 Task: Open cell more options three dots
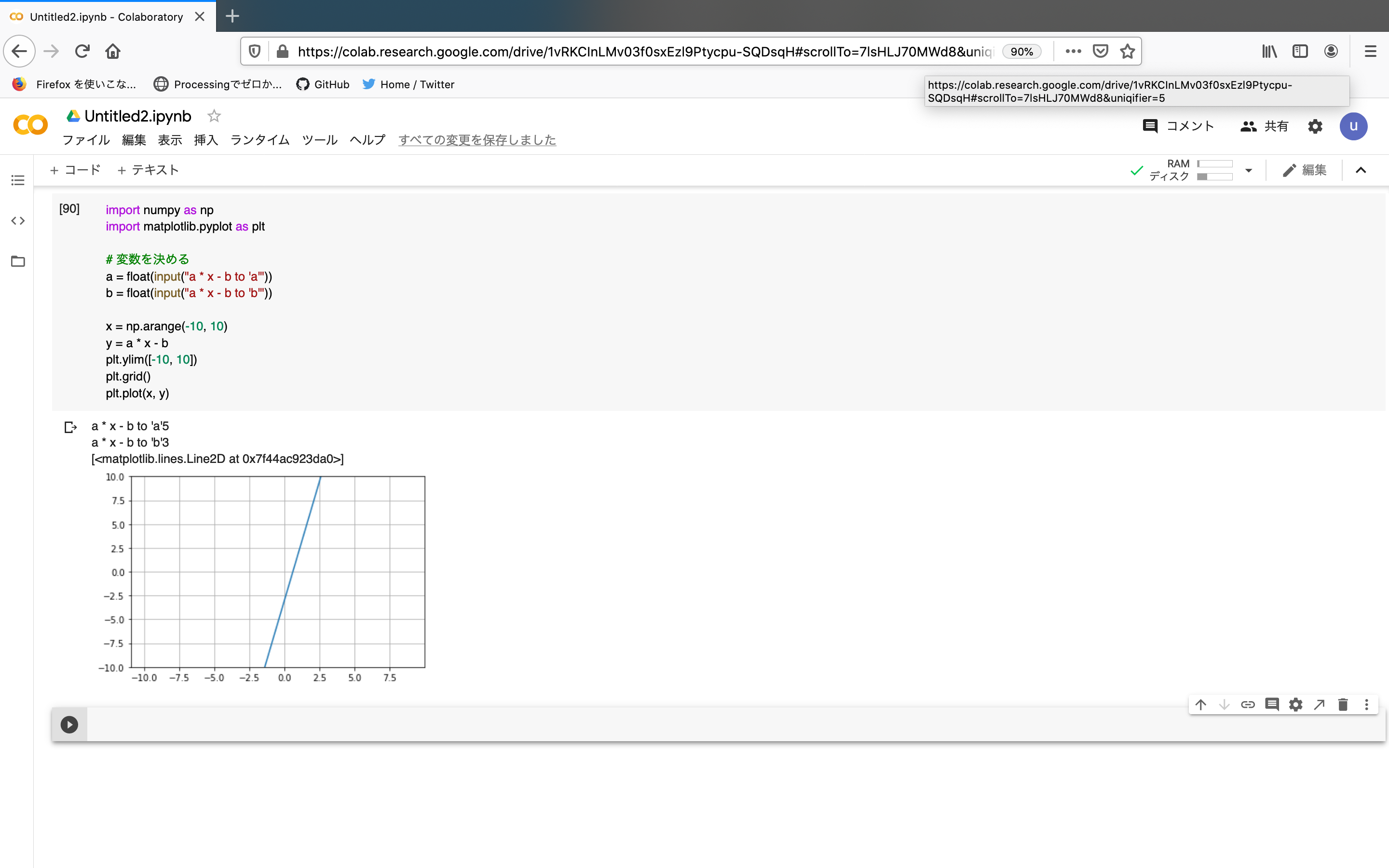pyautogui.click(x=1367, y=705)
